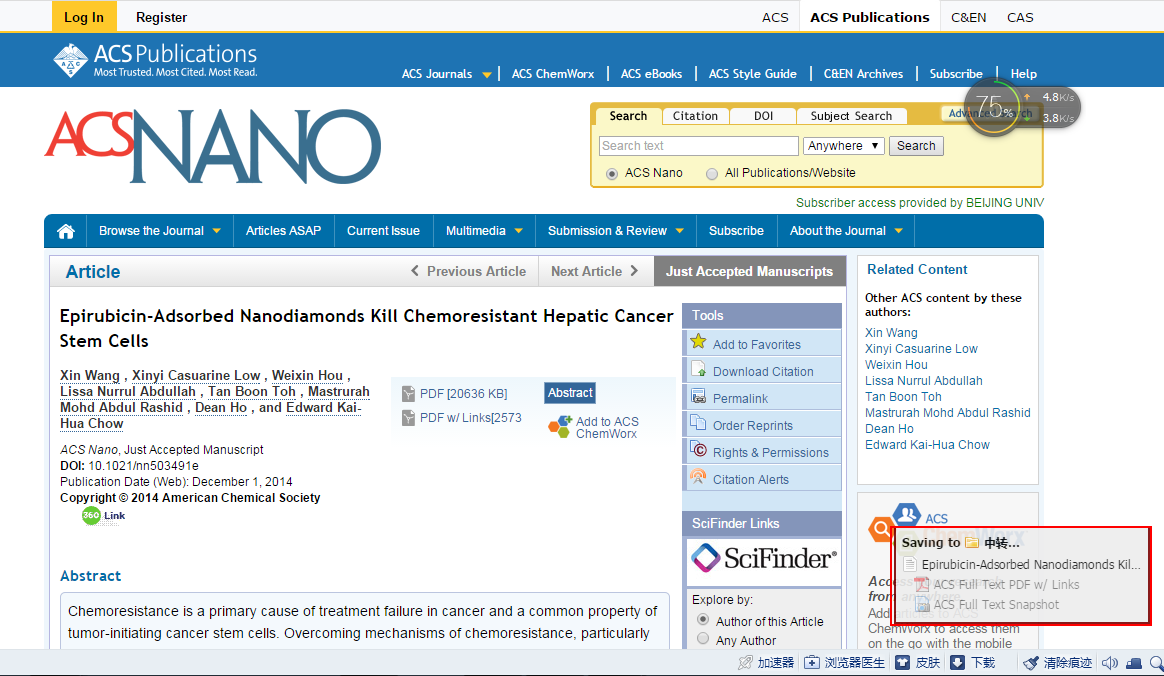
Task: Click the 浏览器医生 first-aid icon
Action: 812,663
